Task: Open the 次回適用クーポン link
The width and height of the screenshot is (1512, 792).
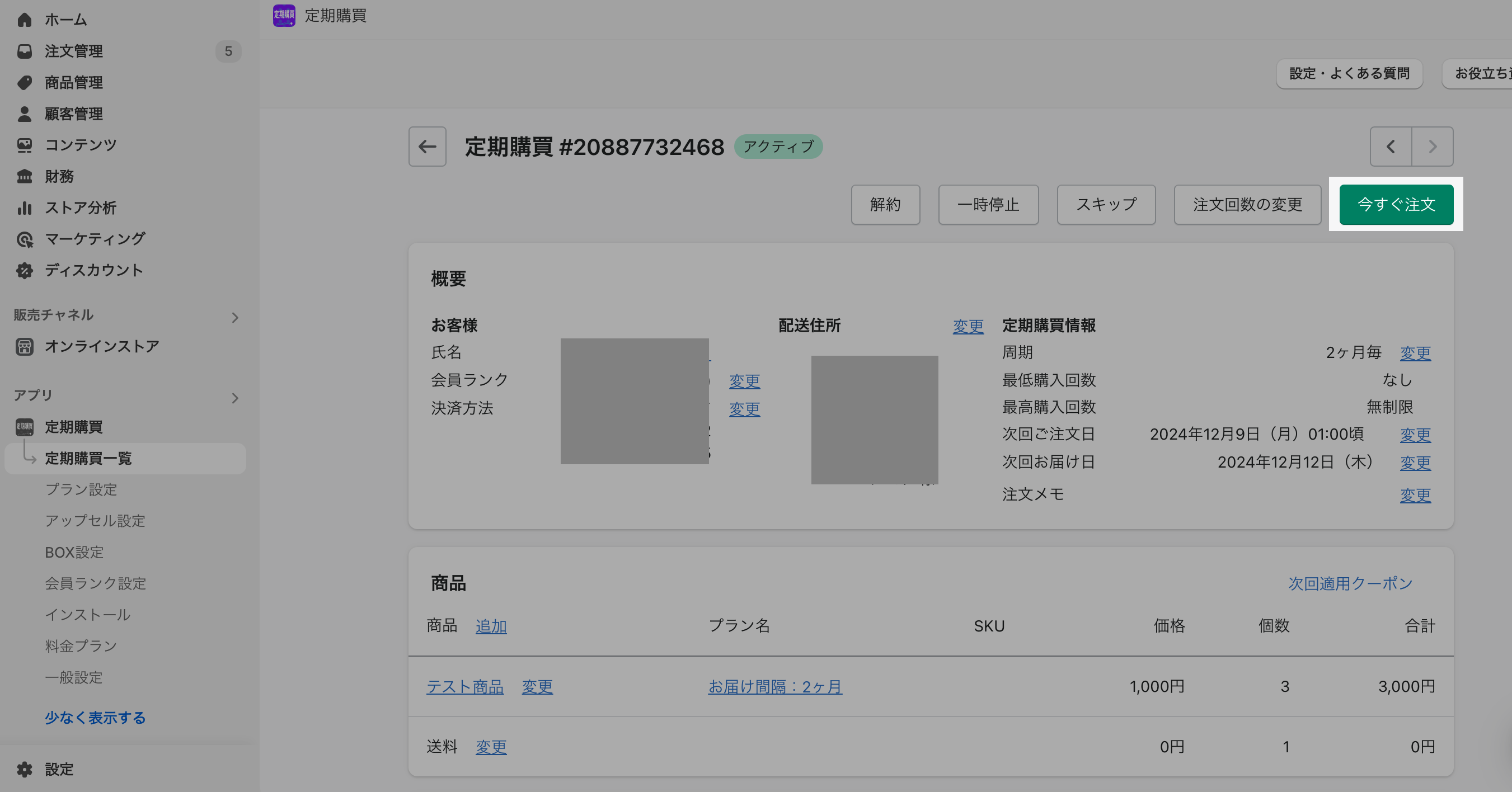Action: pyautogui.click(x=1349, y=583)
